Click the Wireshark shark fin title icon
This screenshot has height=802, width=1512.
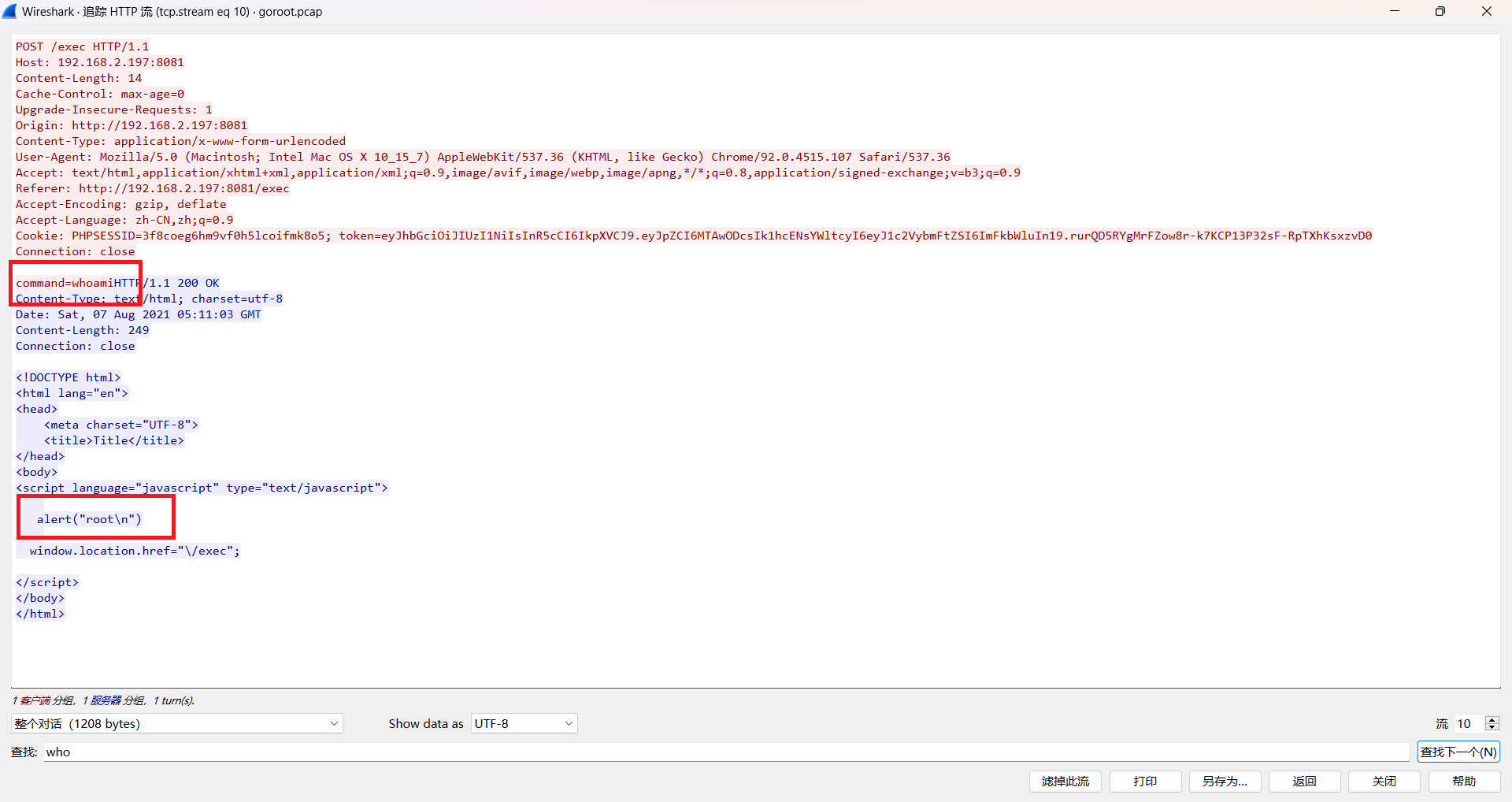pos(10,11)
